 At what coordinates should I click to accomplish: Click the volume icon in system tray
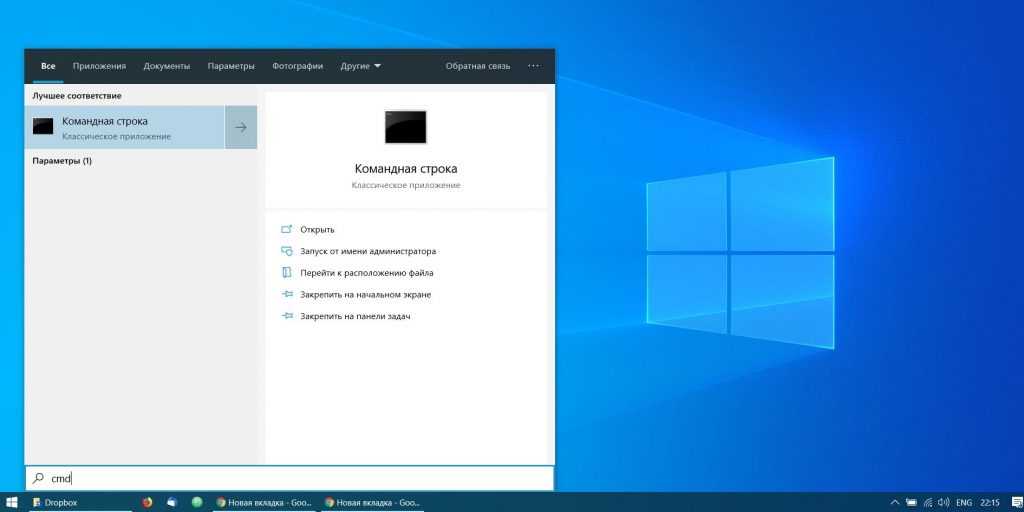point(943,502)
